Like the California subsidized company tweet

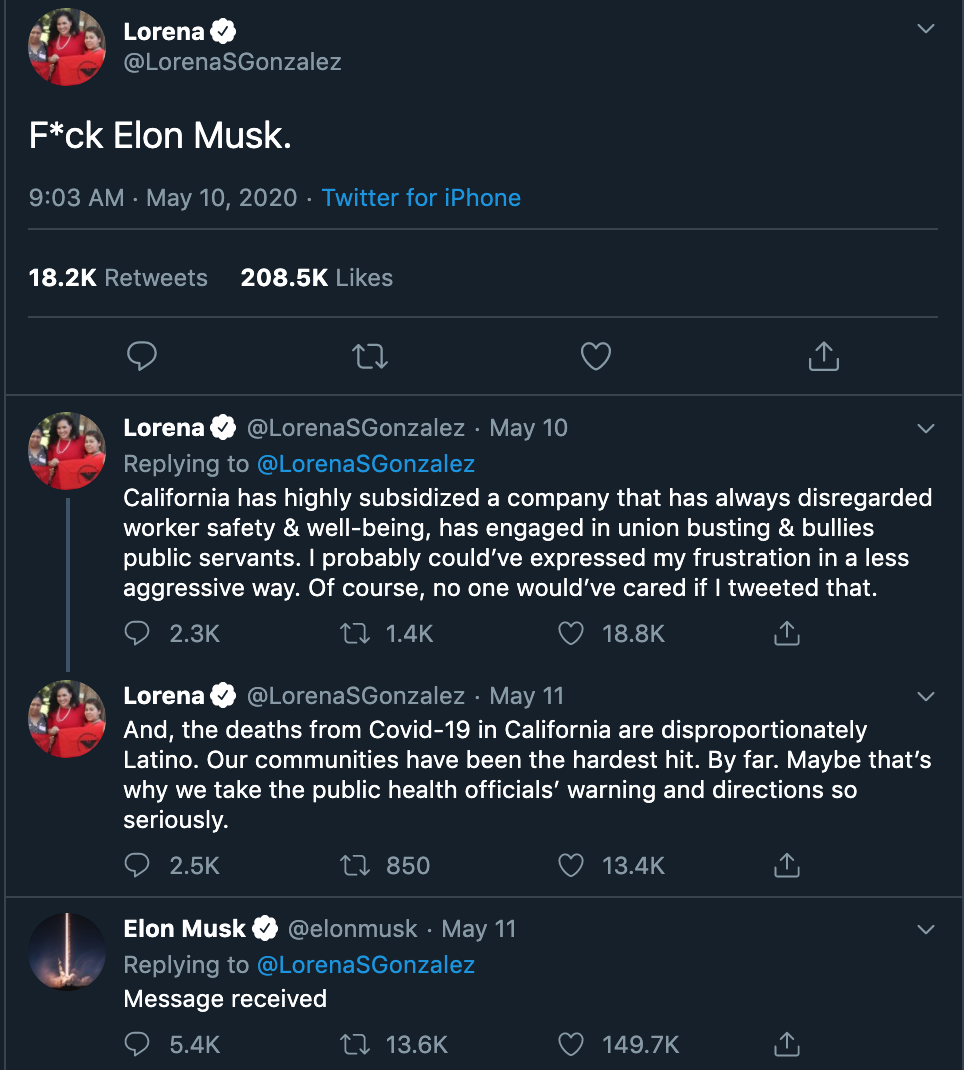tap(571, 633)
